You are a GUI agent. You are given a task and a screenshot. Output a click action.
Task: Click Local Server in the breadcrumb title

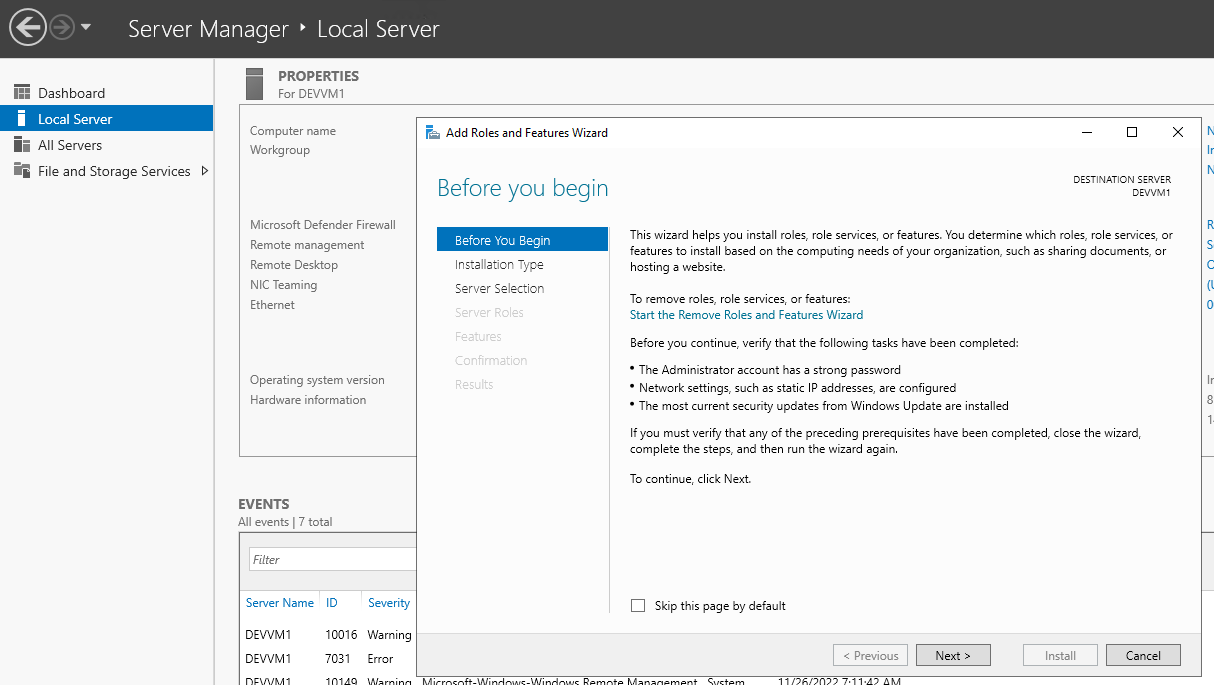click(x=378, y=29)
